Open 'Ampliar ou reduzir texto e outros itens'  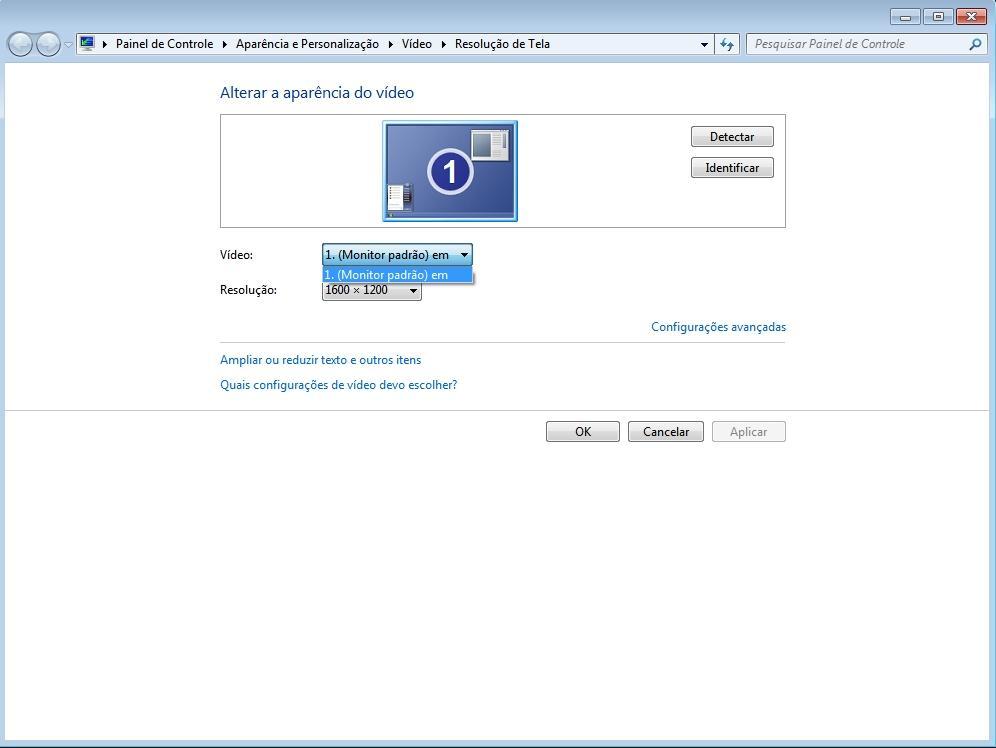320,360
